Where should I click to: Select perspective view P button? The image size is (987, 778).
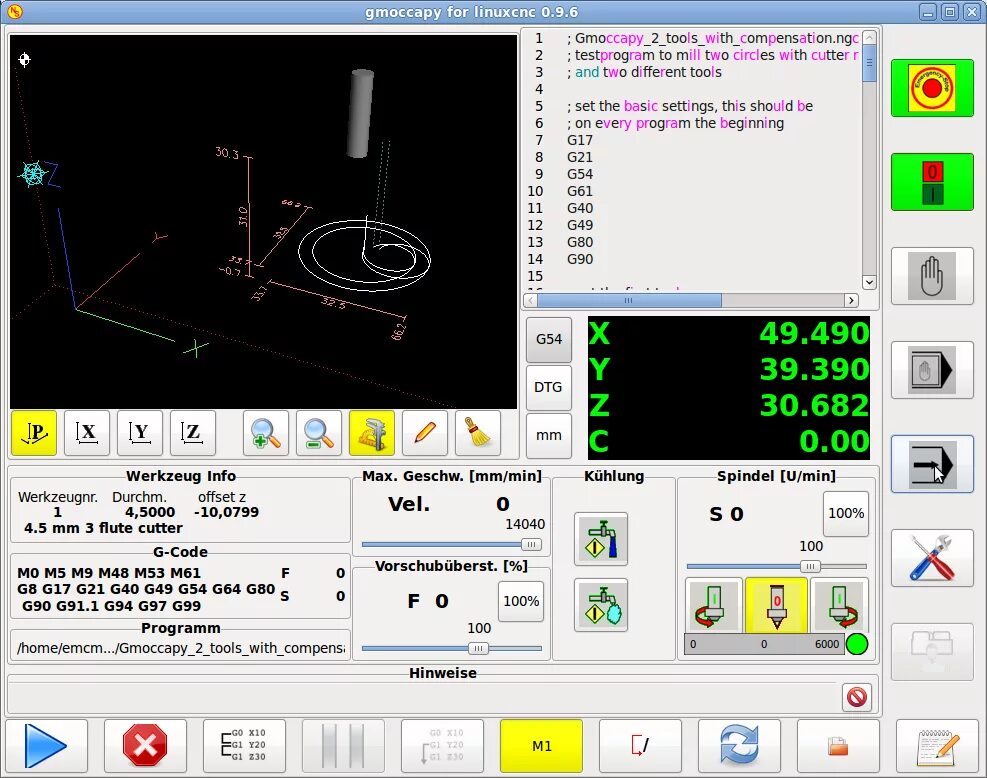point(34,433)
